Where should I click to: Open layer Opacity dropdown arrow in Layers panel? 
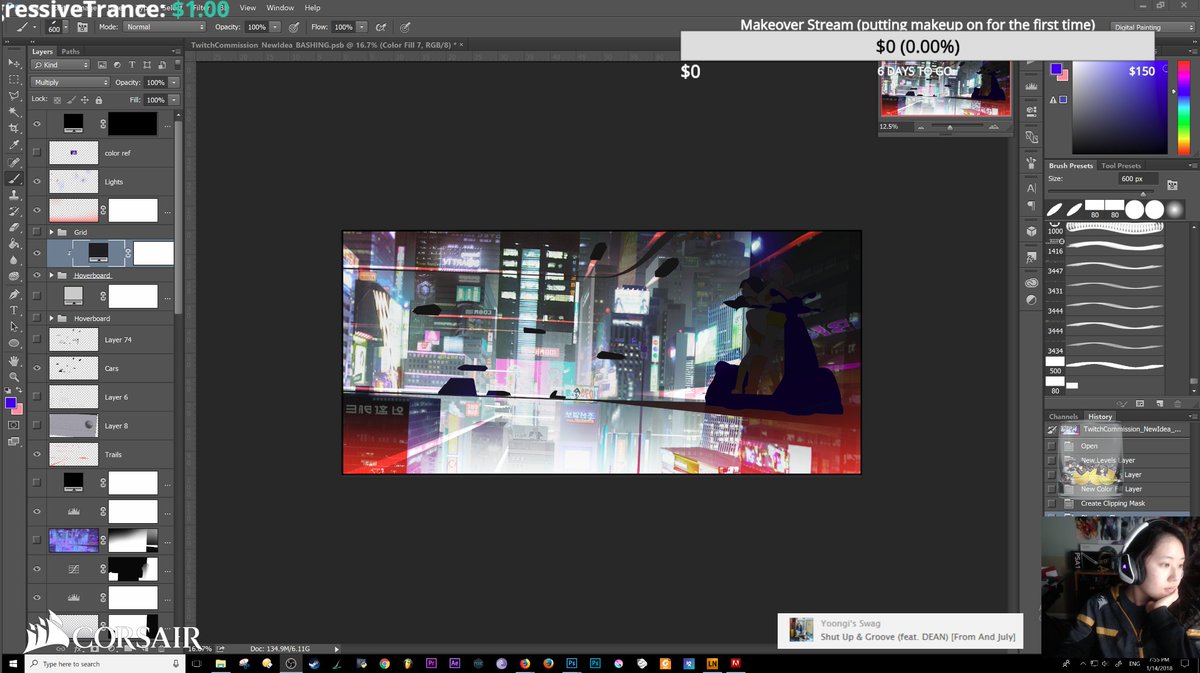tap(174, 82)
